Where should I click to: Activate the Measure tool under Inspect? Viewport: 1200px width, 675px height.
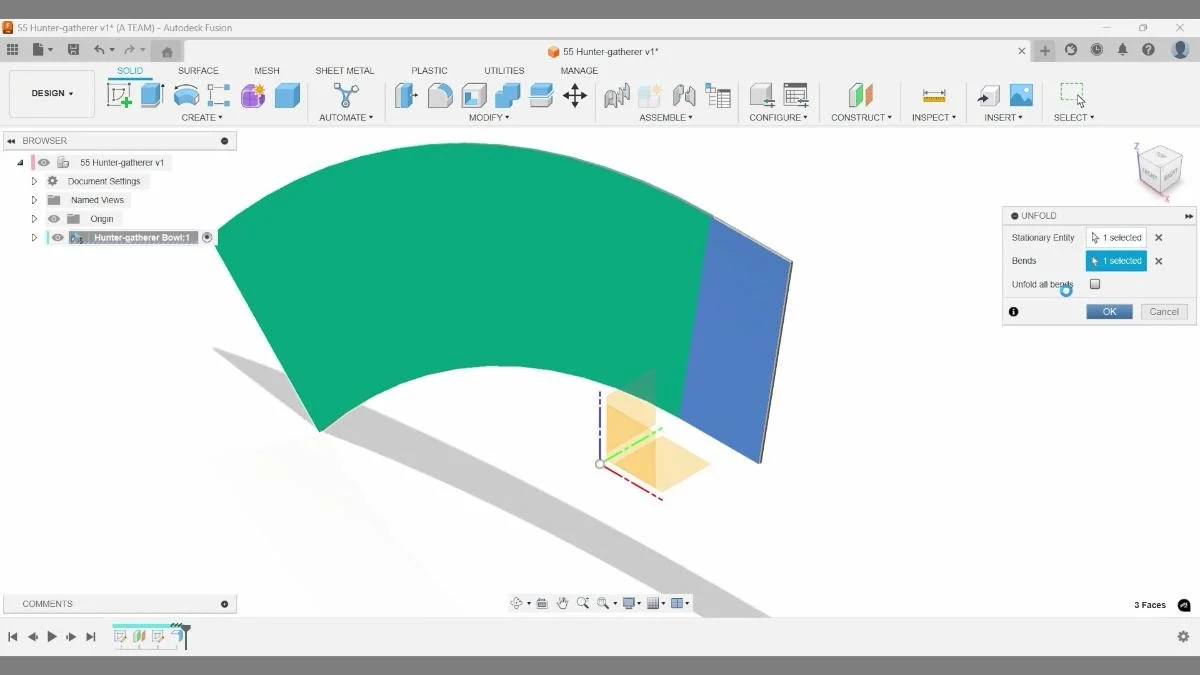[x=933, y=95]
